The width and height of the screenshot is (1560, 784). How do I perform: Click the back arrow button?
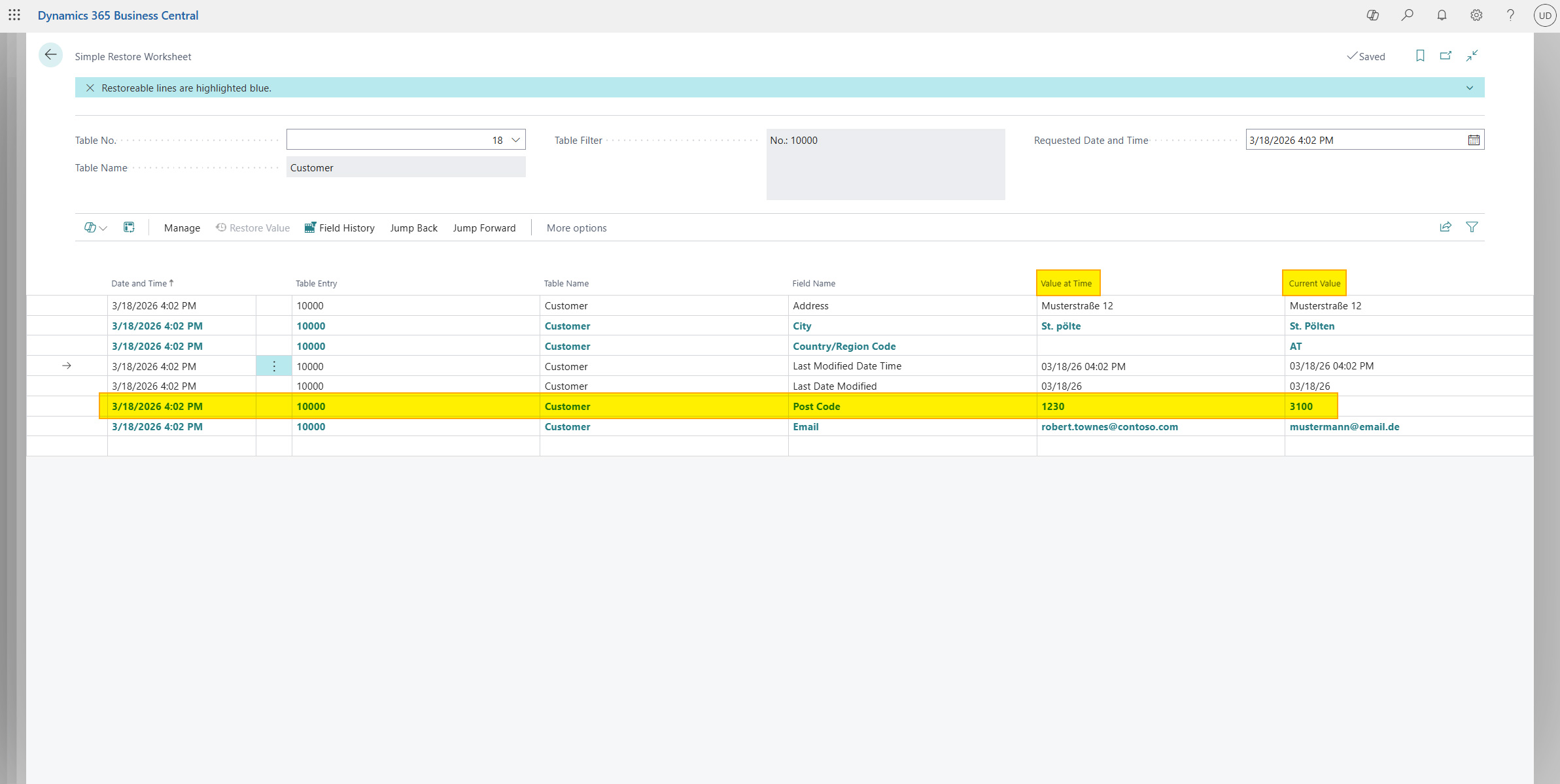click(x=50, y=55)
